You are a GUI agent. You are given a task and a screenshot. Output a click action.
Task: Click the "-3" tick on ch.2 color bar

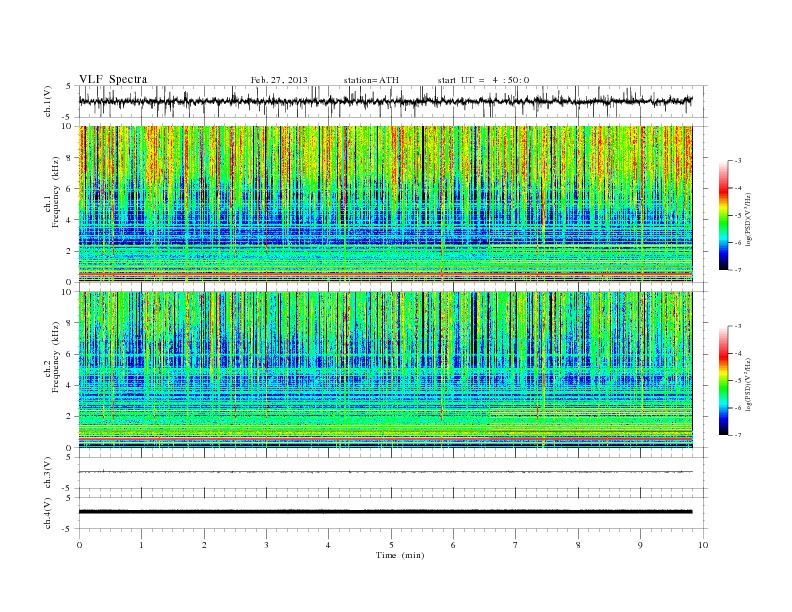[x=737, y=326]
